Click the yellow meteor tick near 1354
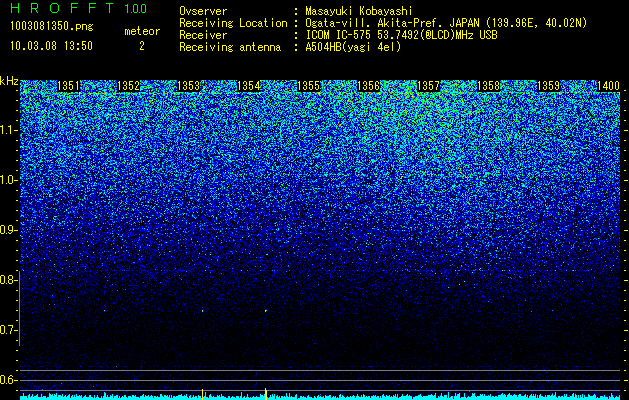The image size is (629, 400). (266, 394)
